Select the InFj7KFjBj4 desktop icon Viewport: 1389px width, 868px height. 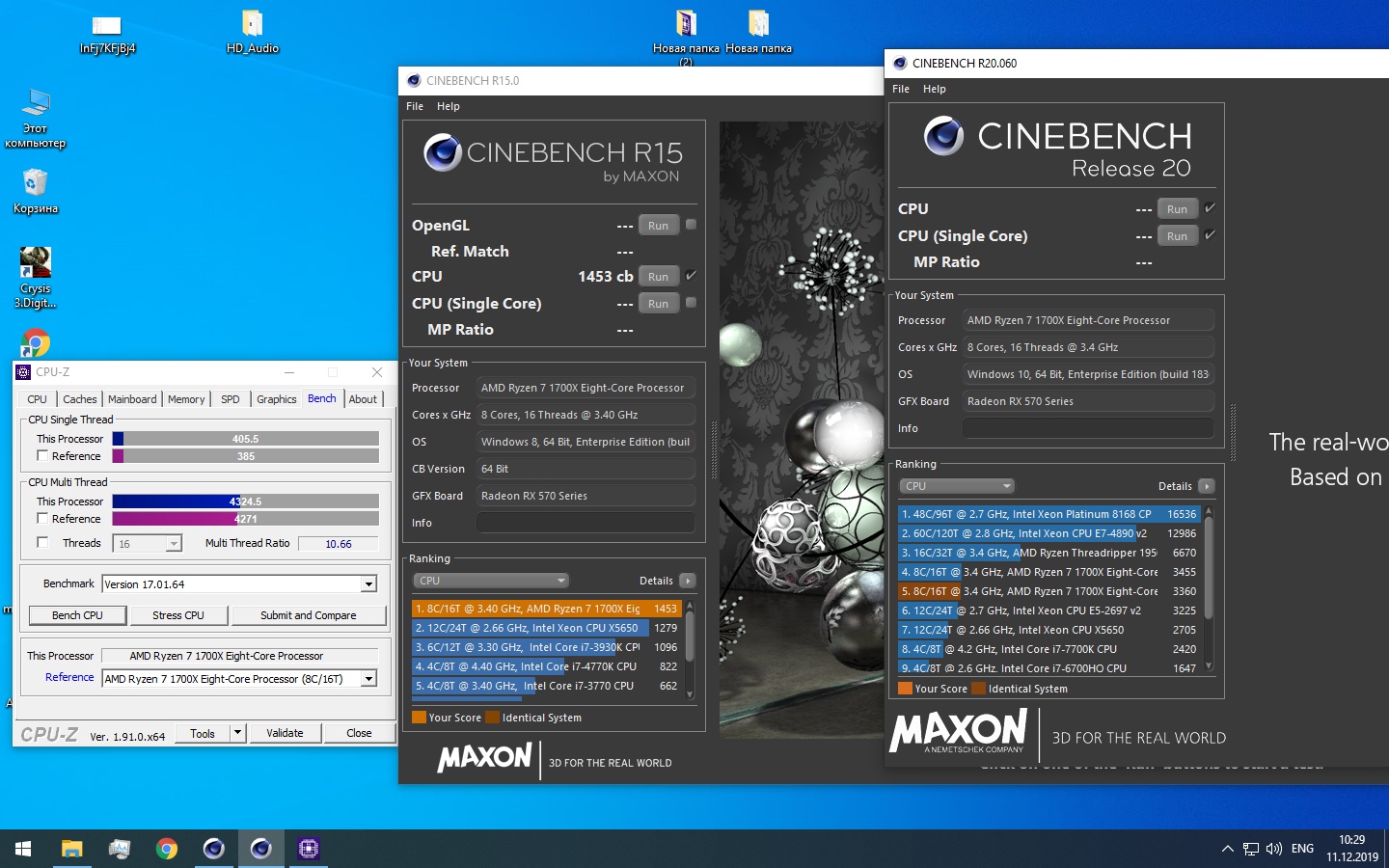tap(107, 32)
